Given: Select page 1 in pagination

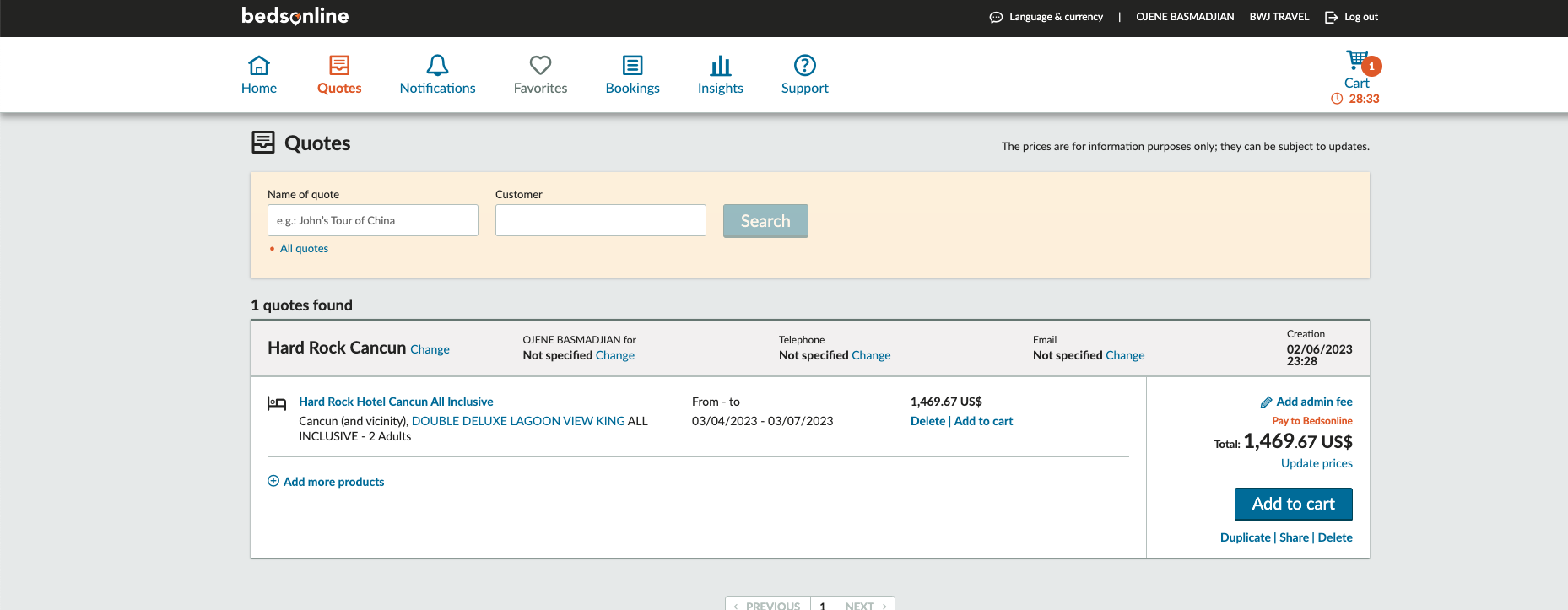Looking at the screenshot, I should point(823,604).
